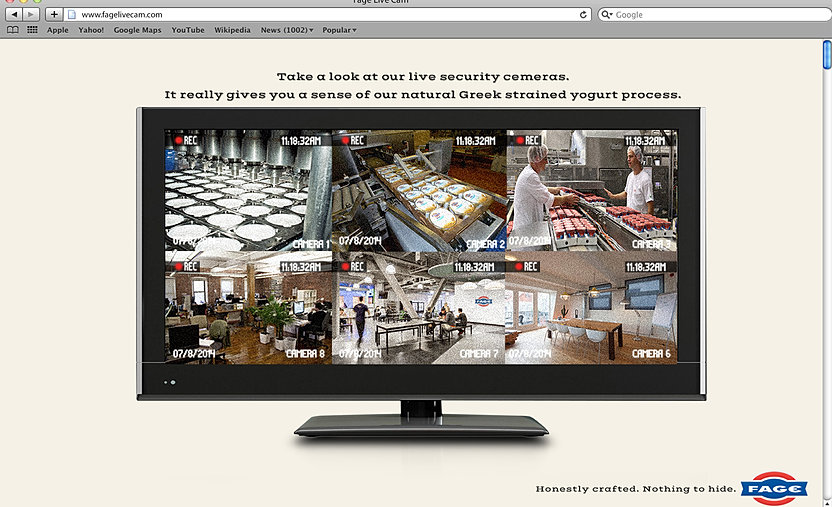Click the monitor power indicator light

tap(173, 382)
